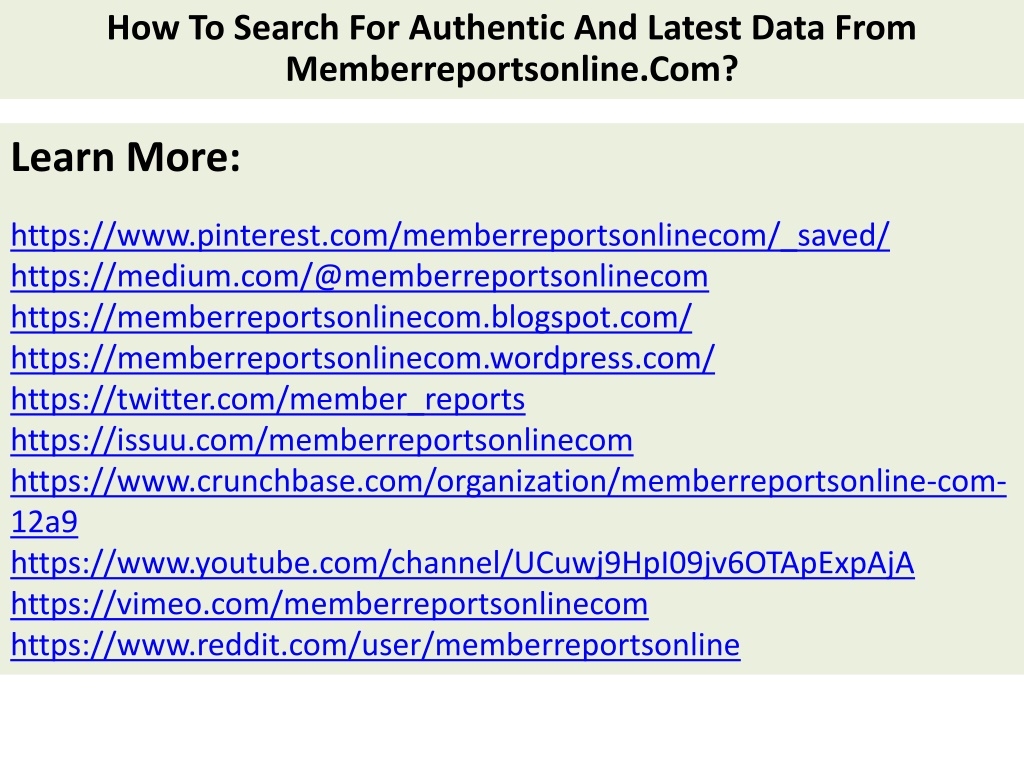Click the 'How To Search For Authentic' title line
This screenshot has height=768, width=1024.
point(511,27)
